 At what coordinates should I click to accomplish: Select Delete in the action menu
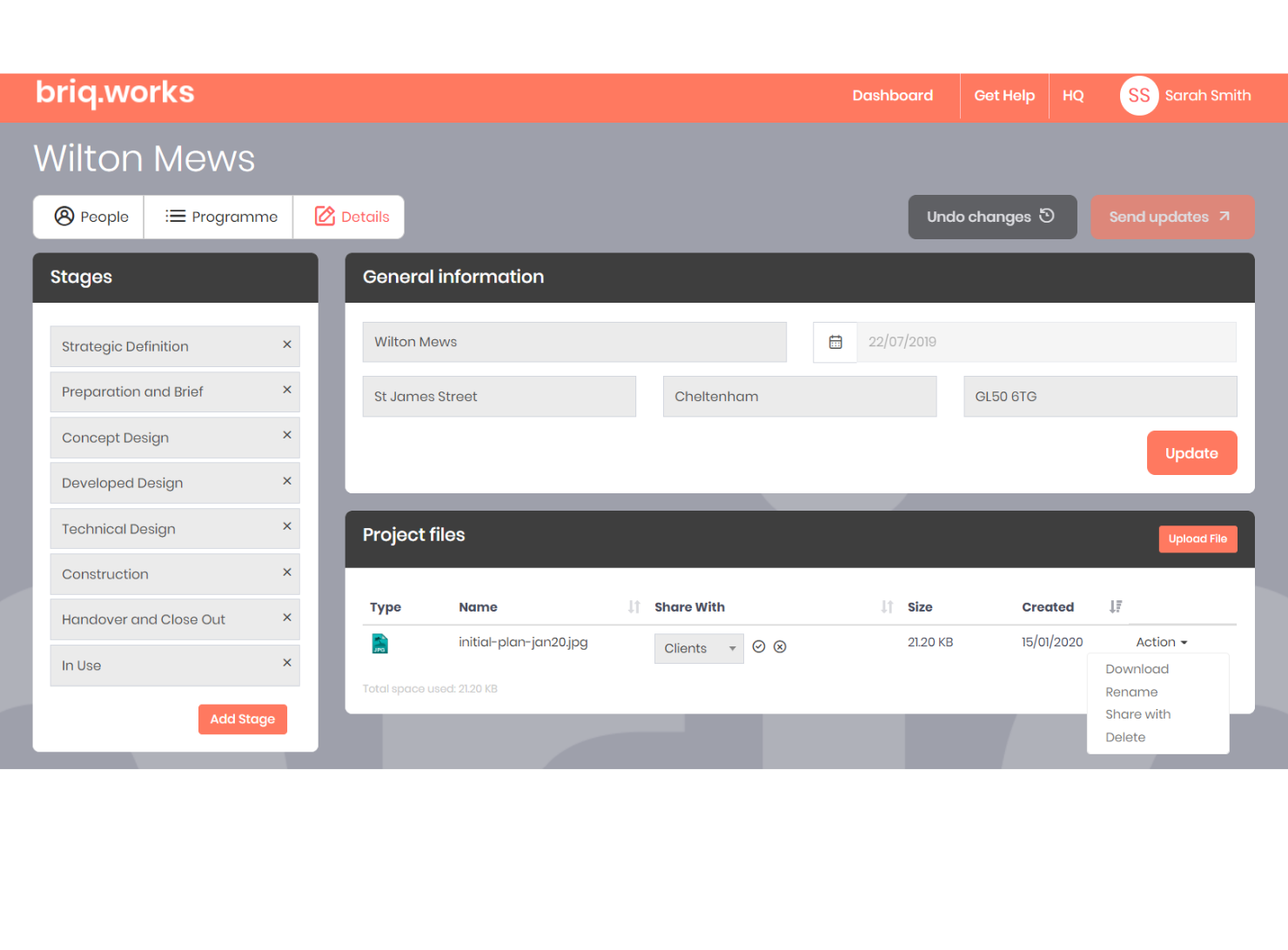(x=1125, y=737)
